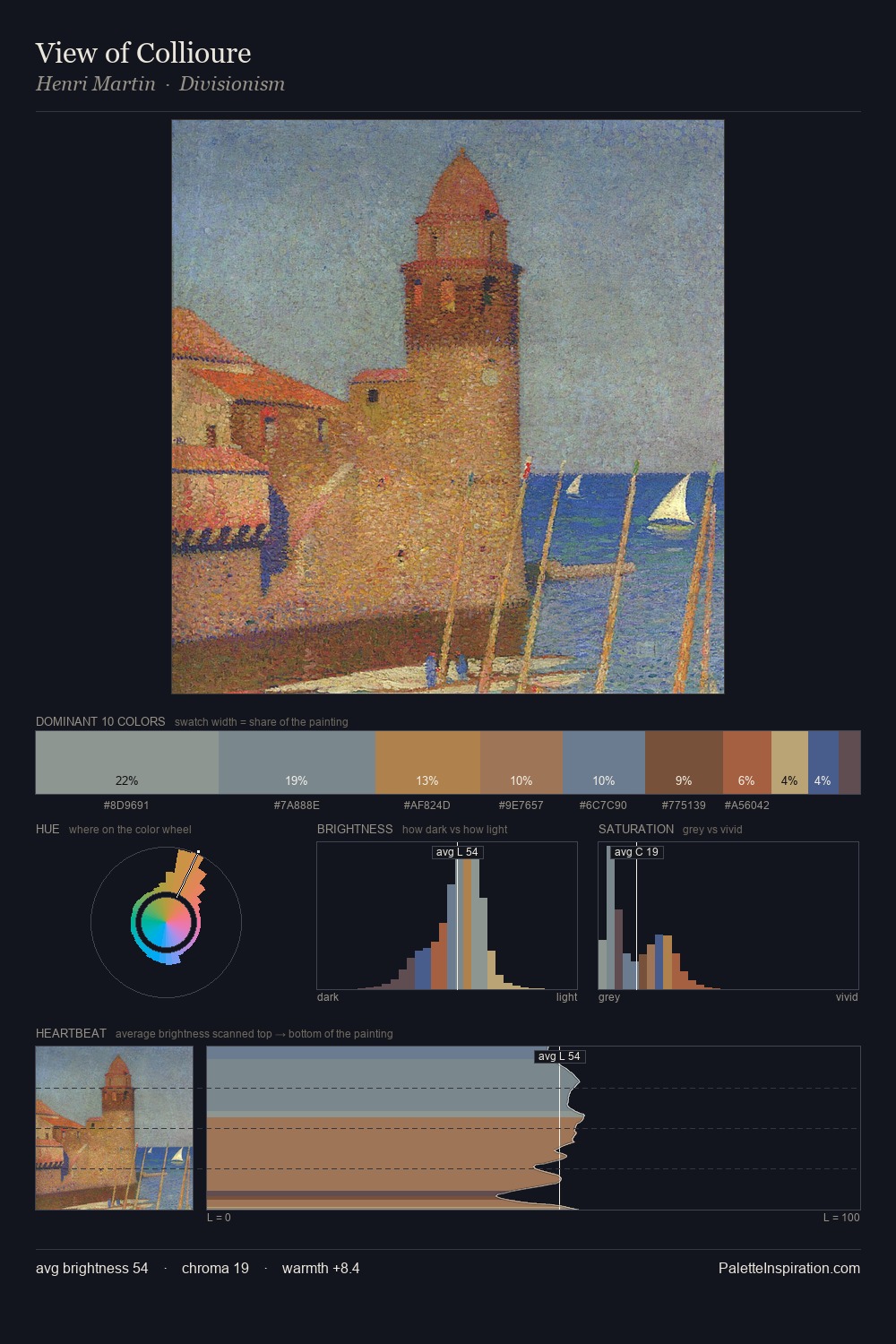The width and height of the screenshot is (896, 1344).
Task: Click 'where on the color wheel' caption
Action: click(130, 830)
